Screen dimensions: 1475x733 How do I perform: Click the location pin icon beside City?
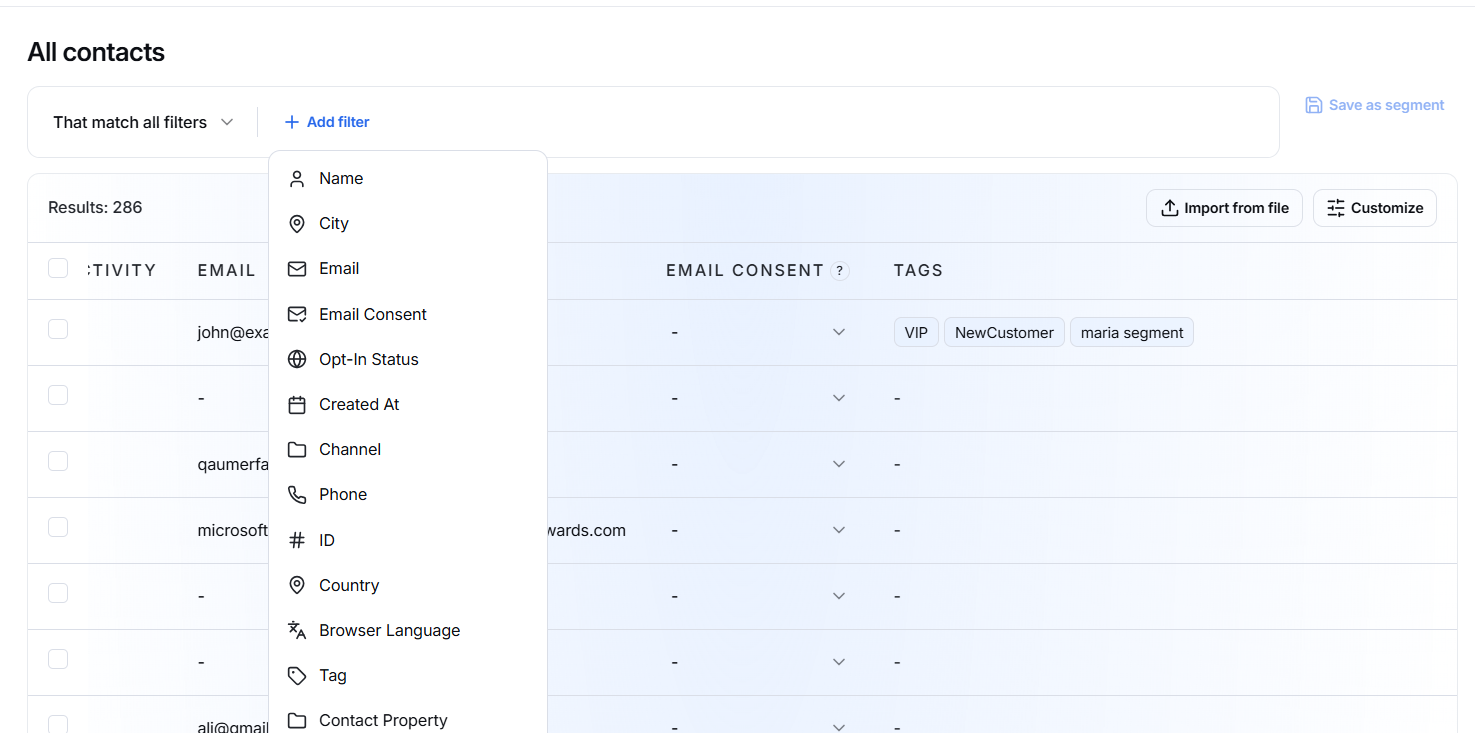[297, 224]
